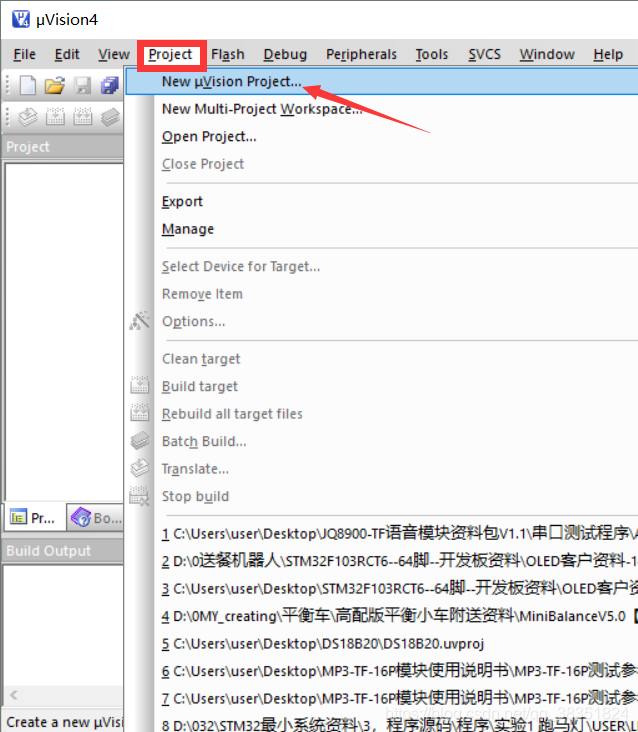Select Batch Build... menu entry
This screenshot has height=732, width=638.
coord(382,441)
